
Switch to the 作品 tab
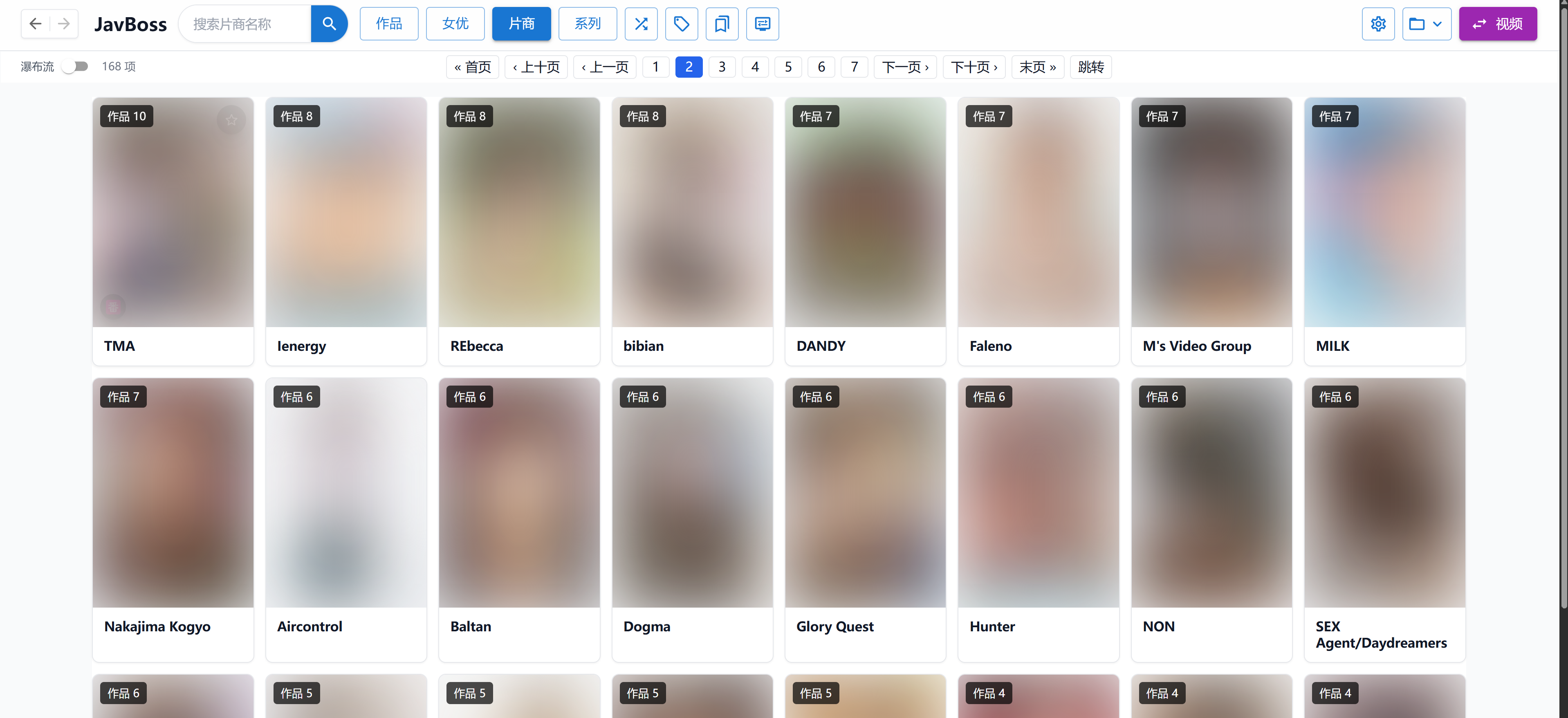click(x=389, y=24)
